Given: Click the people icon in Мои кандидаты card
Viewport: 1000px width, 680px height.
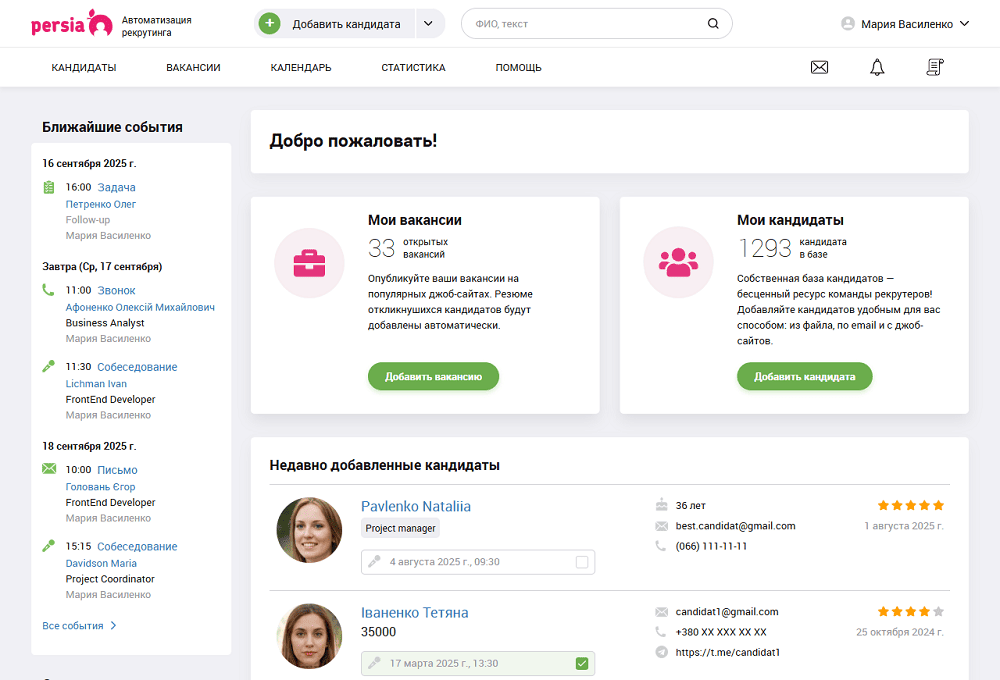Looking at the screenshot, I should pyautogui.click(x=678, y=262).
